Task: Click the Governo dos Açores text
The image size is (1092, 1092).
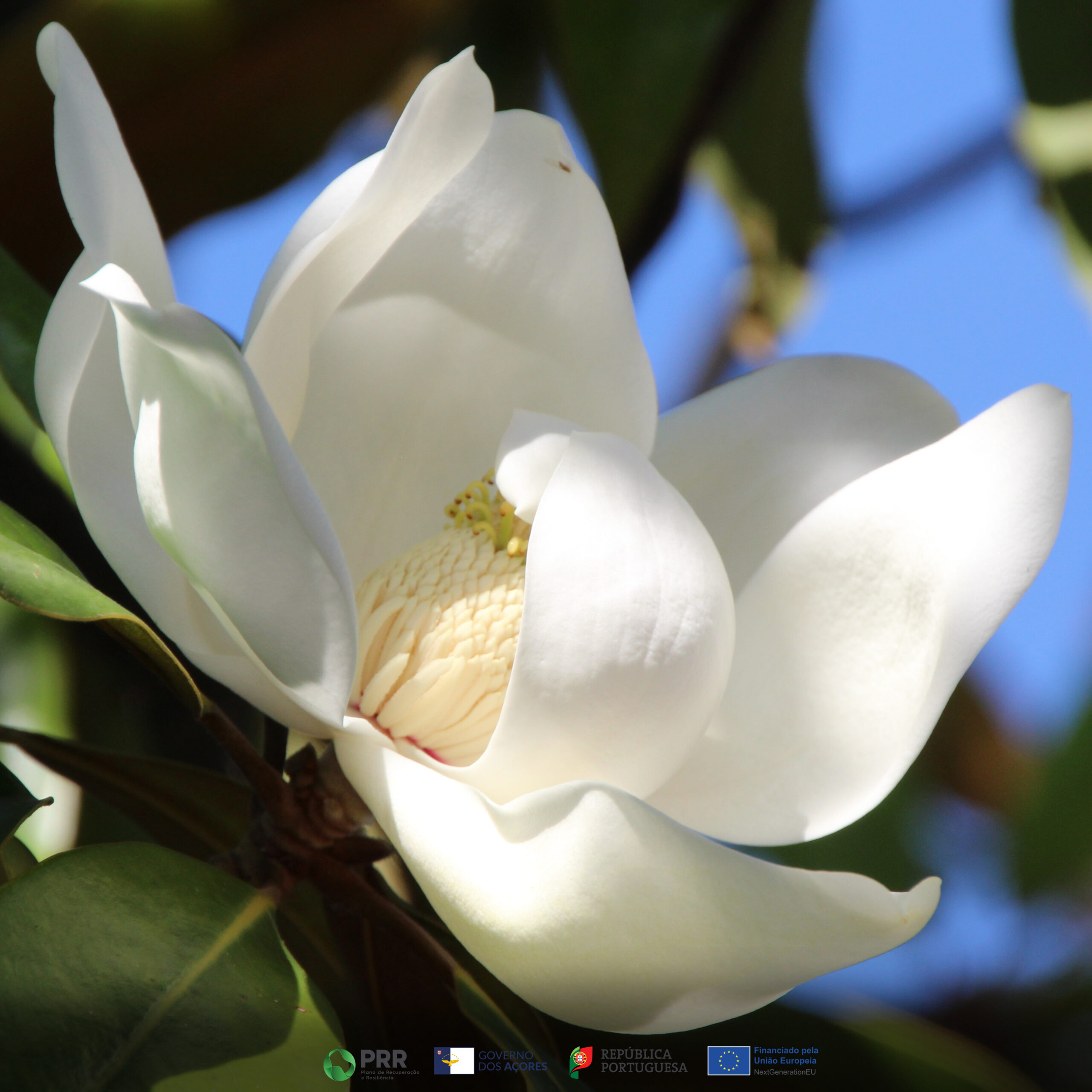Action: [513, 1061]
